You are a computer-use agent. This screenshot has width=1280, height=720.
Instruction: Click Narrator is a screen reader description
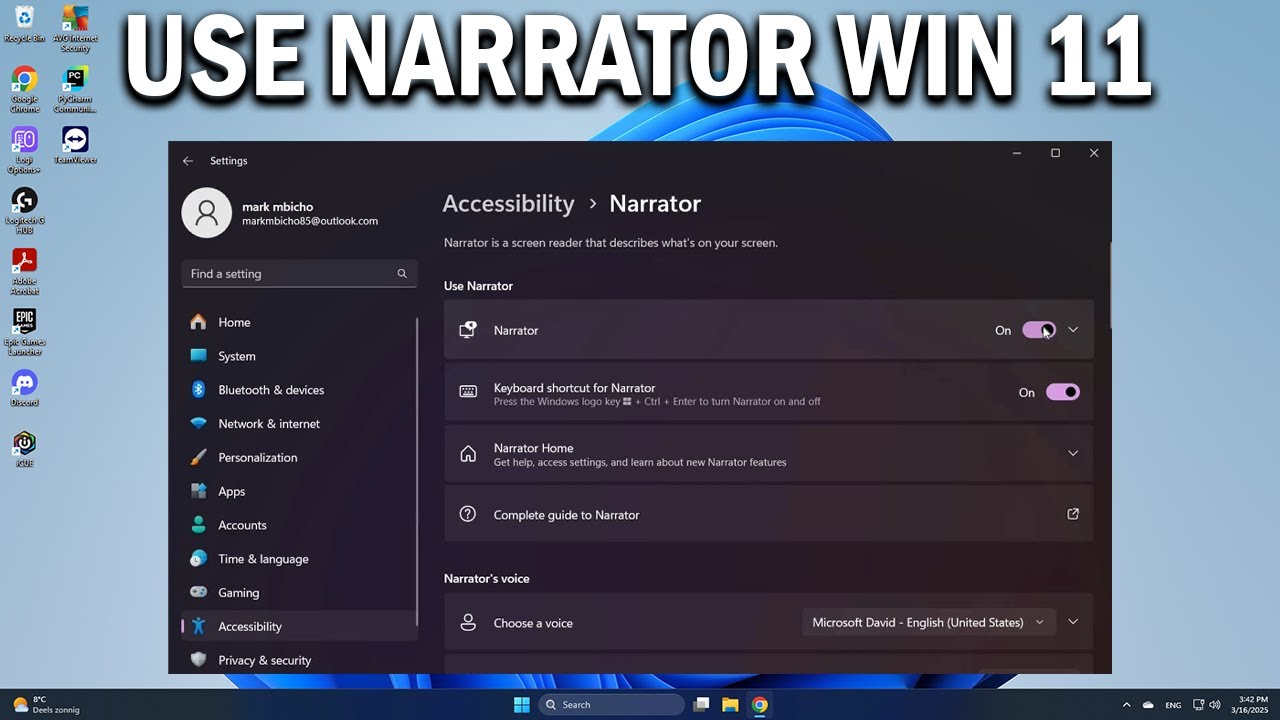610,243
